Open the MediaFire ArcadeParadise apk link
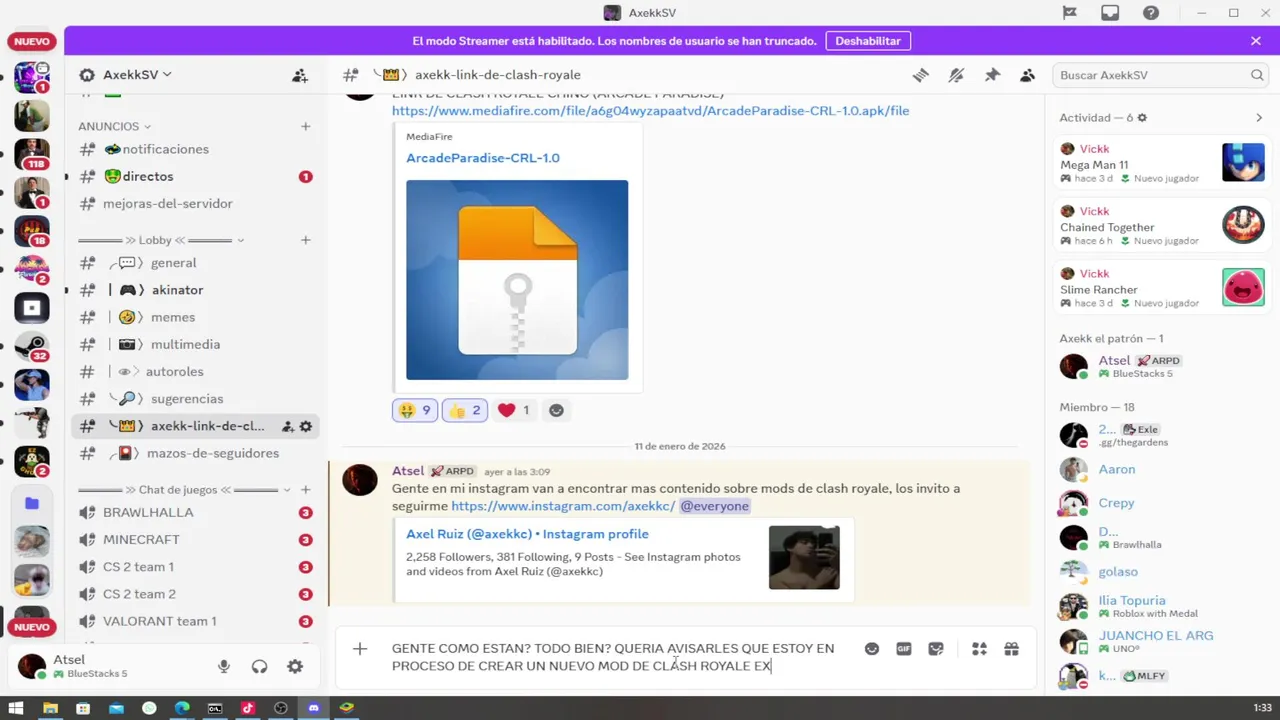Viewport: 1280px width, 720px height. 650,111
